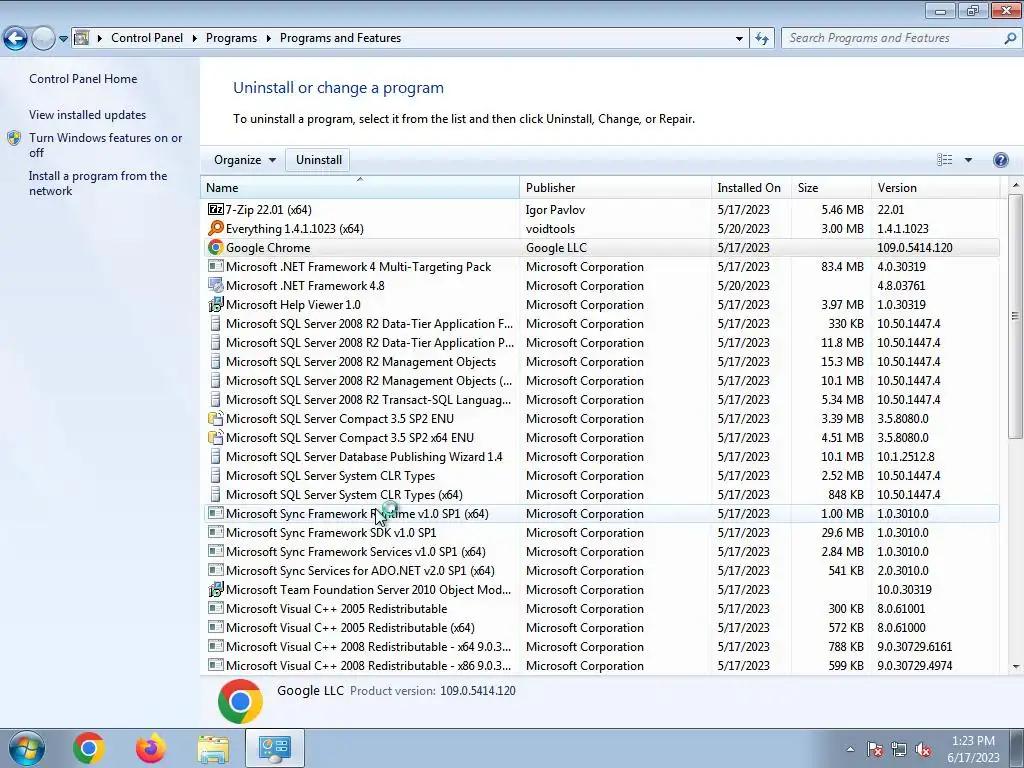This screenshot has height=768, width=1024.
Task: Click the Back navigation arrow
Action: click(x=16, y=39)
